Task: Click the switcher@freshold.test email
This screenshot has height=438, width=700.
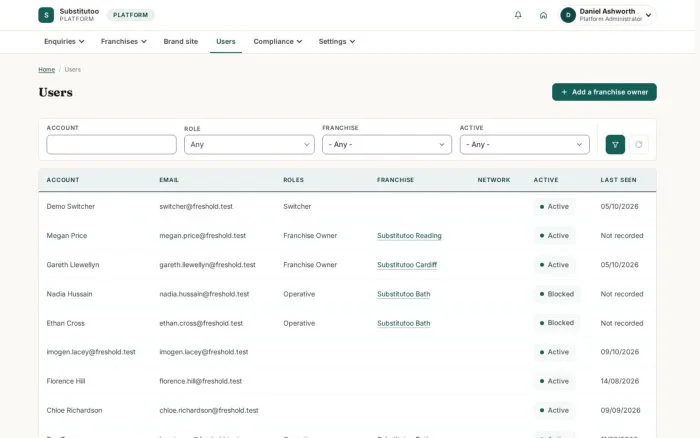Action: tap(196, 207)
